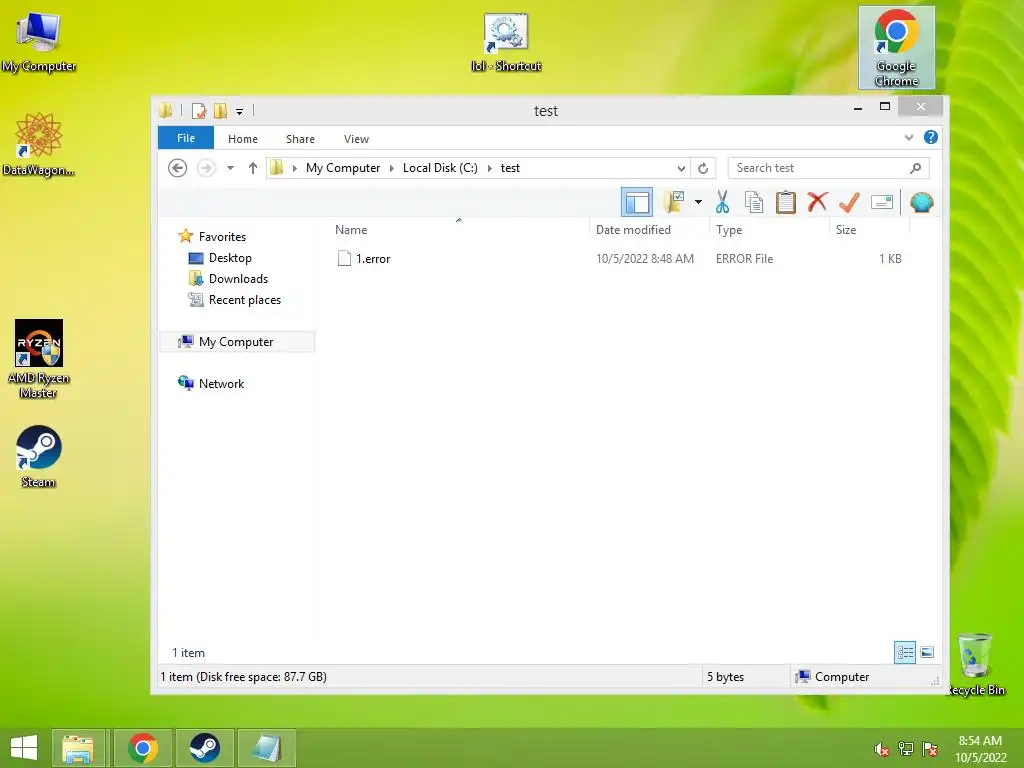Screen dimensions: 1024x768
Task: Open the View ribbon tab
Action: pyautogui.click(x=356, y=139)
